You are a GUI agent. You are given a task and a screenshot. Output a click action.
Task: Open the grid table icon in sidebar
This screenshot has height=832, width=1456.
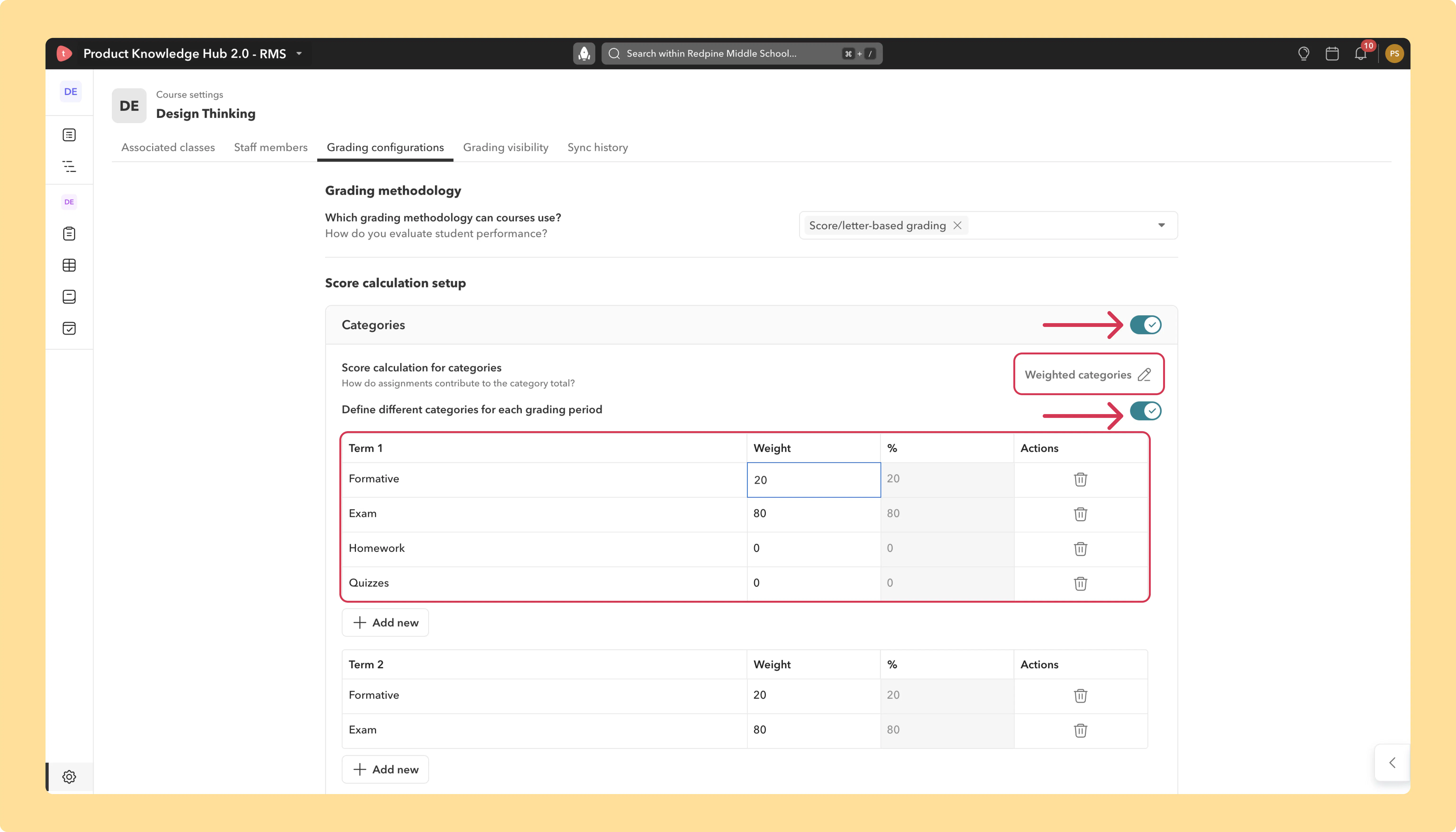(69, 265)
